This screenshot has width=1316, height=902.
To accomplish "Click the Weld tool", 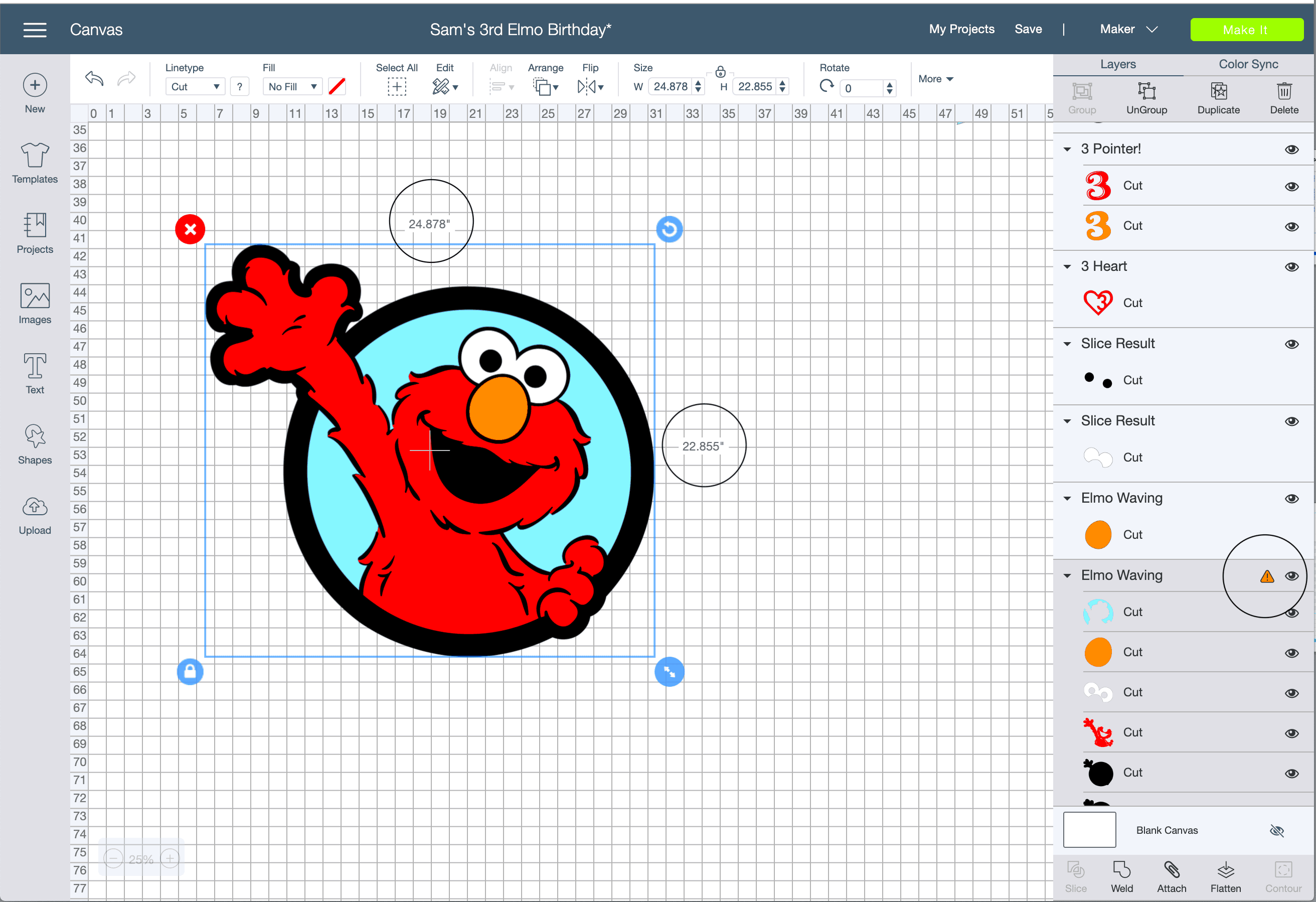I will click(x=1121, y=877).
